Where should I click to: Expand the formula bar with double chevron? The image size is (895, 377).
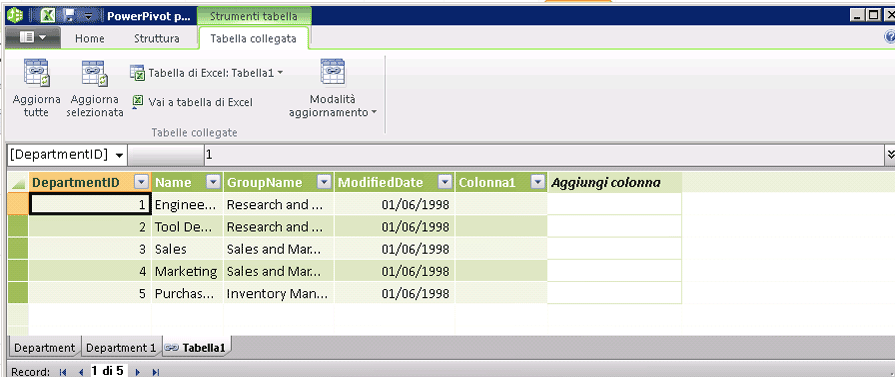(x=890, y=154)
